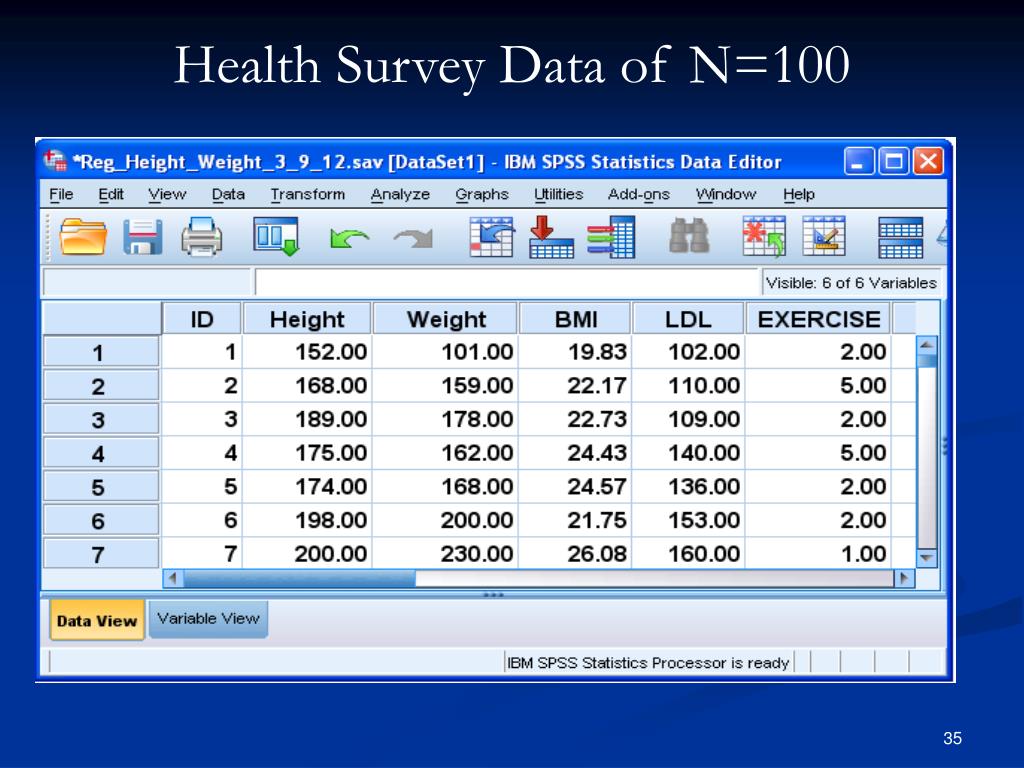Click the Go to variable red arrow icon
Image resolution: width=1024 pixels, height=768 pixels.
(x=551, y=236)
